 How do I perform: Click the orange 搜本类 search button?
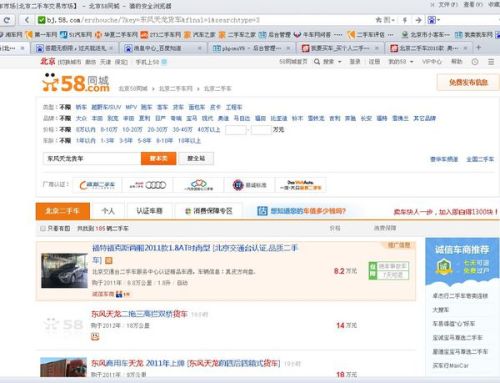[158, 158]
